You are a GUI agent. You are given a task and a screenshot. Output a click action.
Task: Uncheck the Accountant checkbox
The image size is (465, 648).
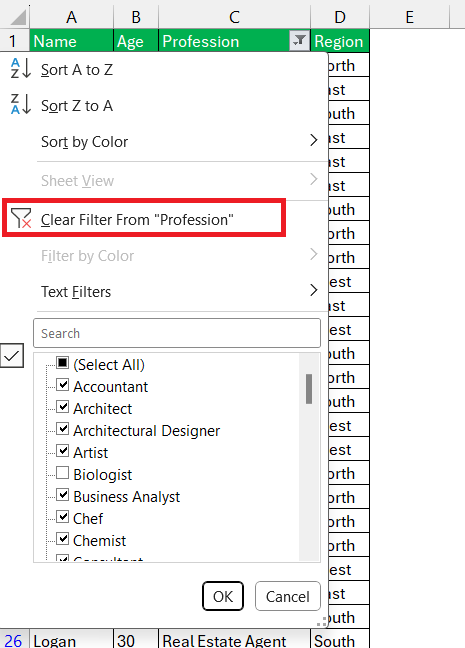pos(62,385)
